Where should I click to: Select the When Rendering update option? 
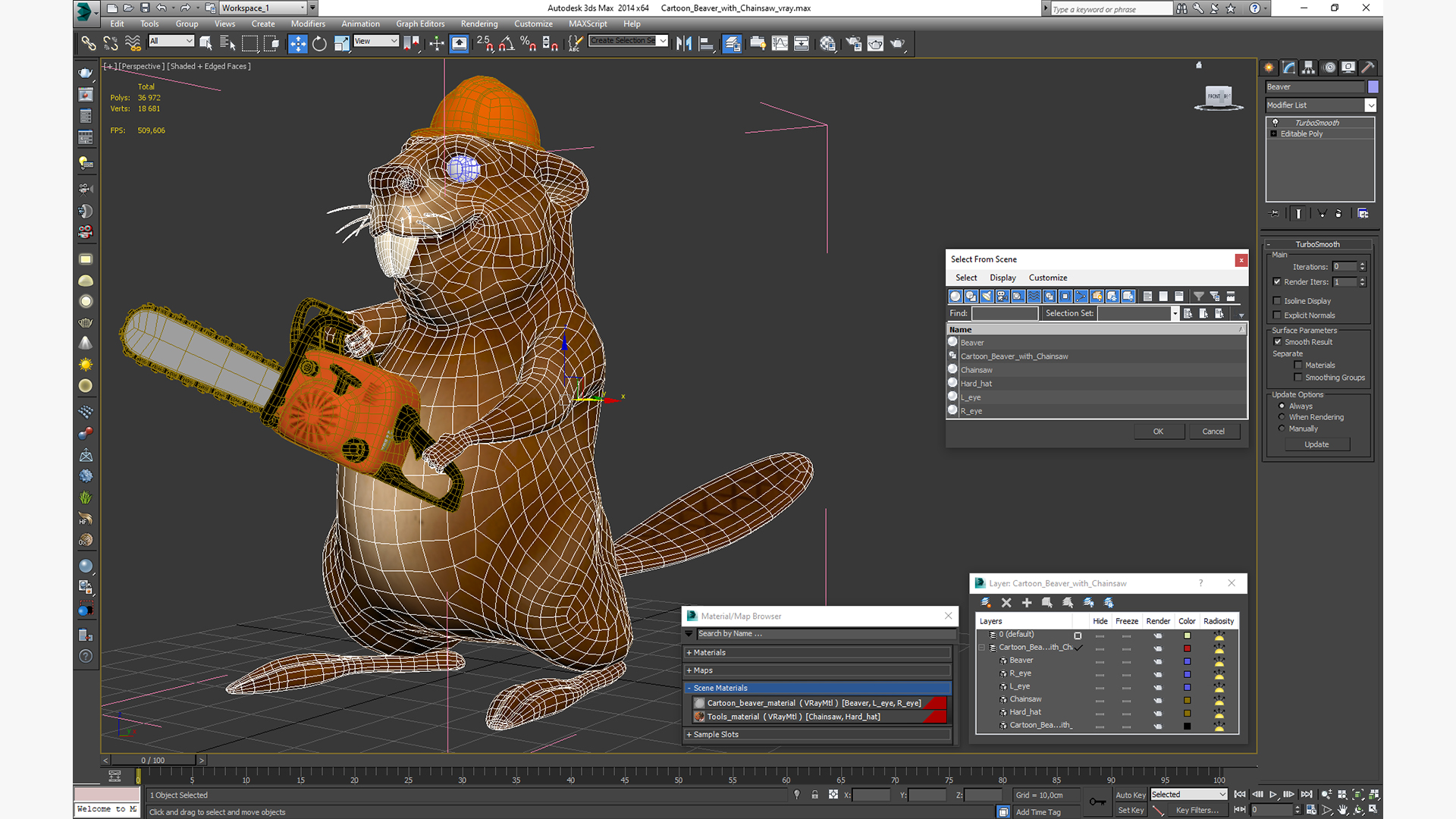(1282, 417)
